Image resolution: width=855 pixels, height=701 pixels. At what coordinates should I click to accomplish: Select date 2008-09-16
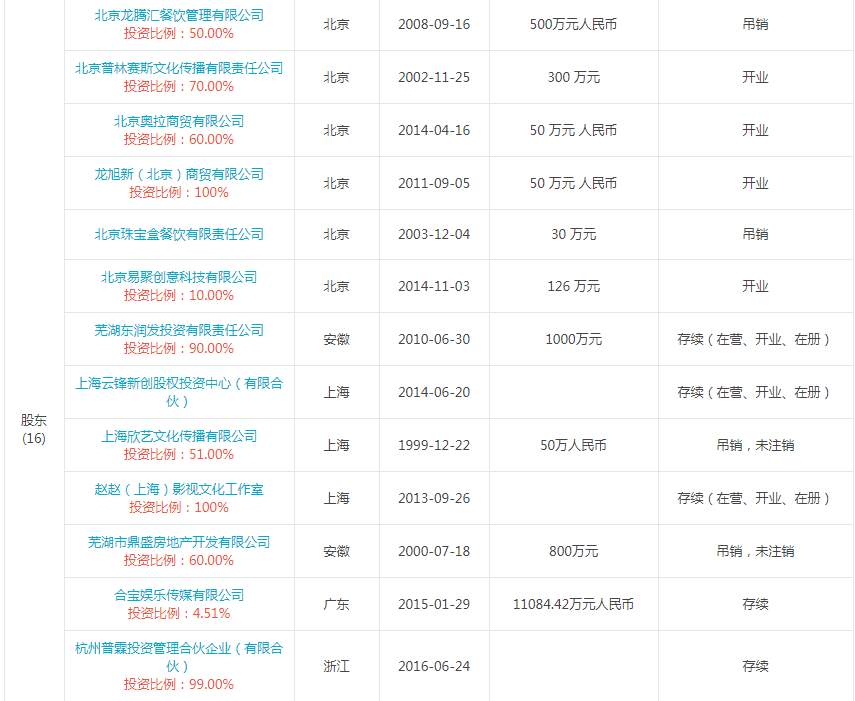(434, 25)
